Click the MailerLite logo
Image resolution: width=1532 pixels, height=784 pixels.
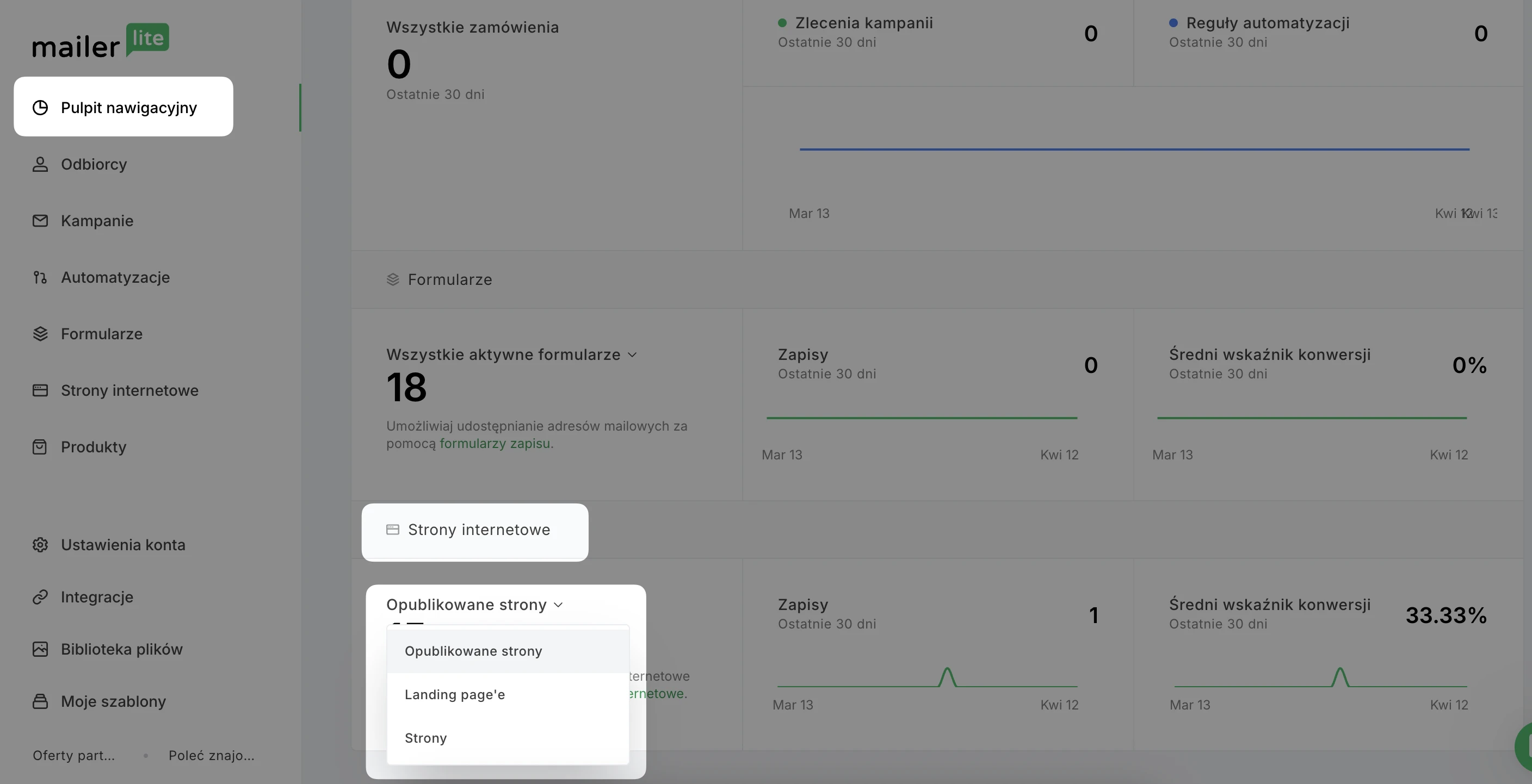[x=101, y=42]
